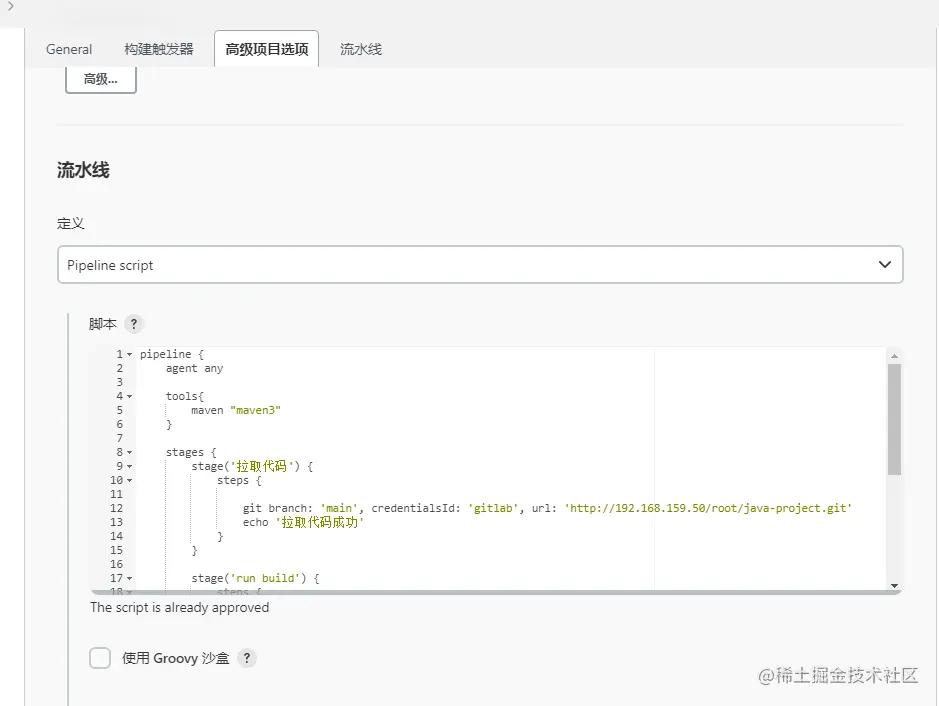Click the 'The script is already approved' message
Image resolution: width=939 pixels, height=706 pixels.
pyautogui.click(x=180, y=607)
